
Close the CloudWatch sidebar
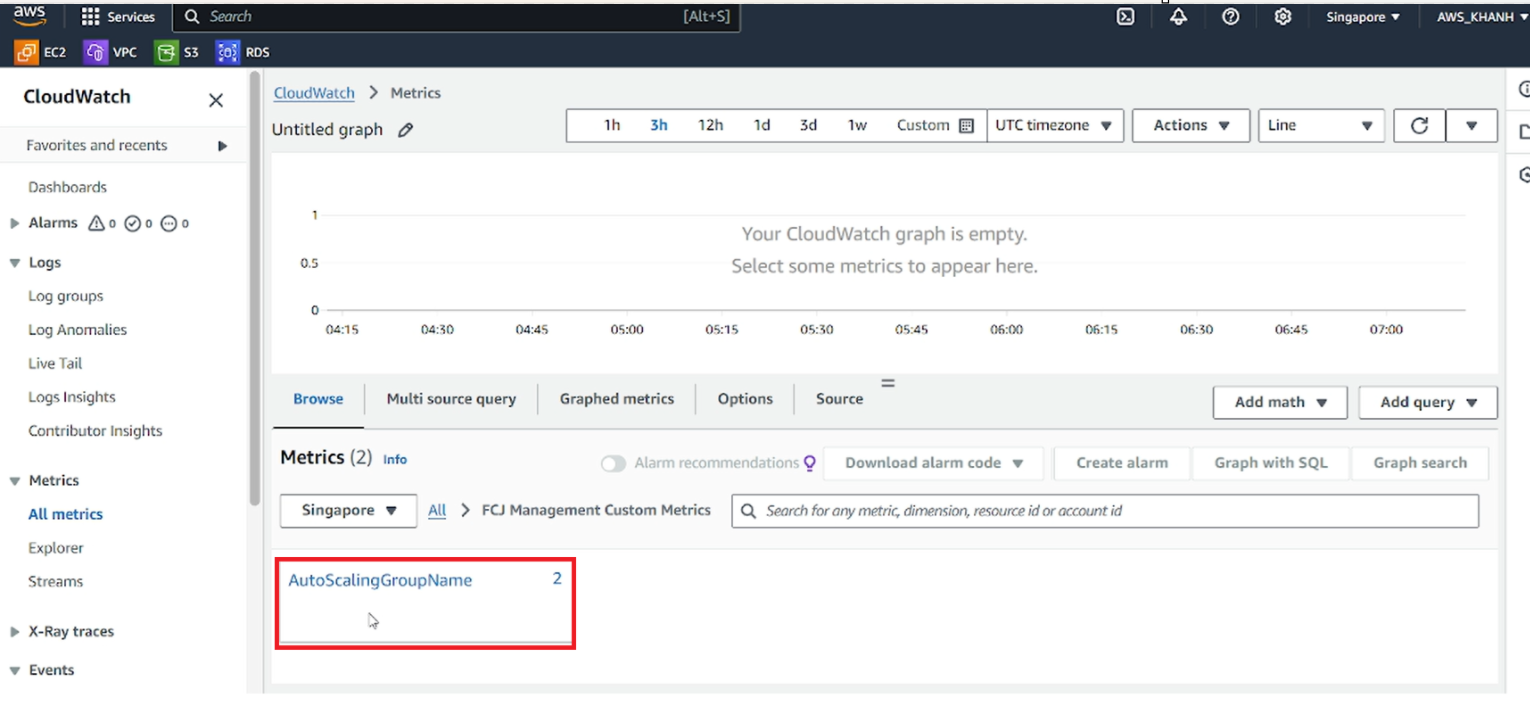[x=215, y=100]
